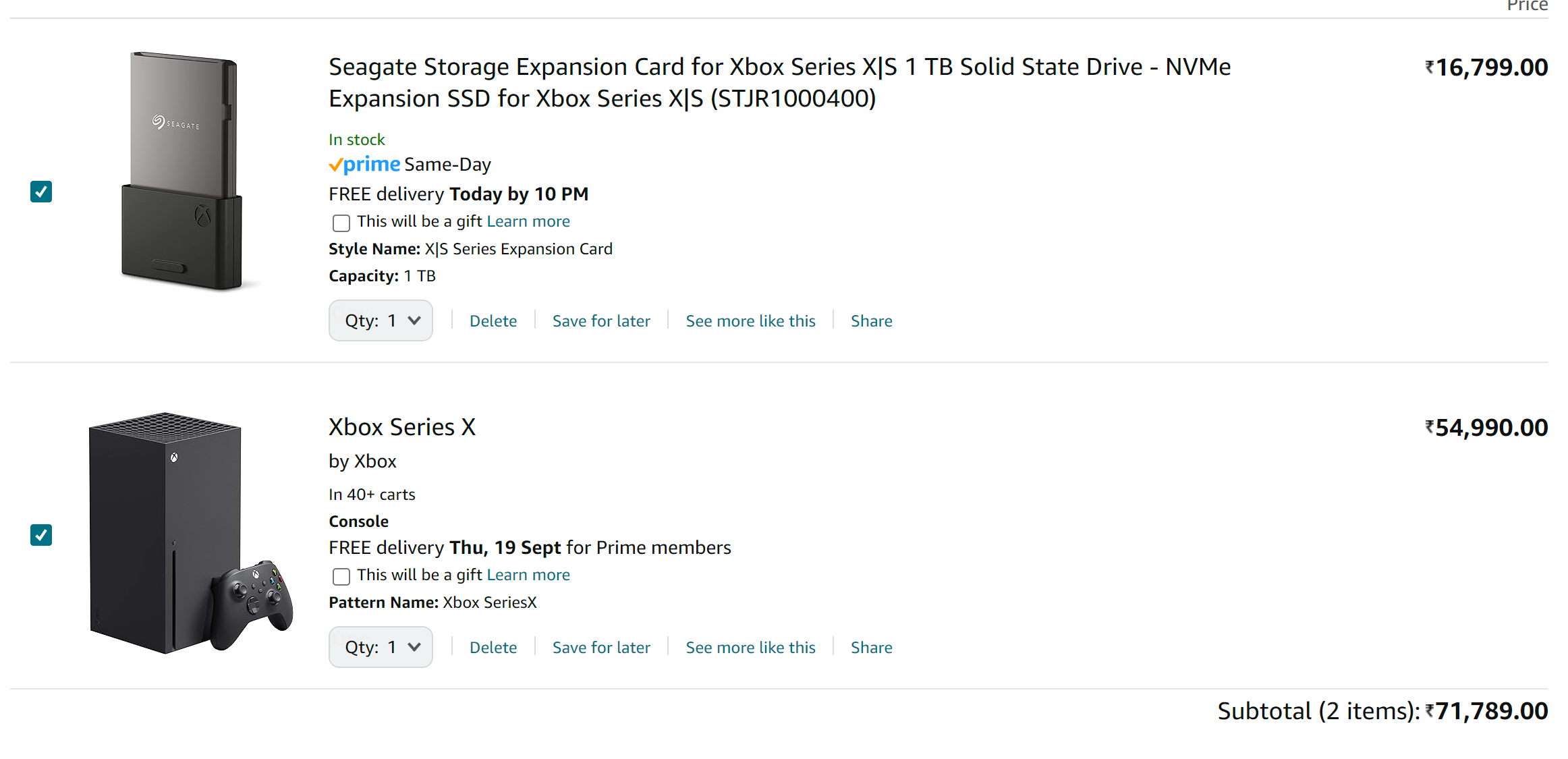This screenshot has height=759, width=1568.
Task: Delete the Xbox Series X from cart
Action: point(493,648)
